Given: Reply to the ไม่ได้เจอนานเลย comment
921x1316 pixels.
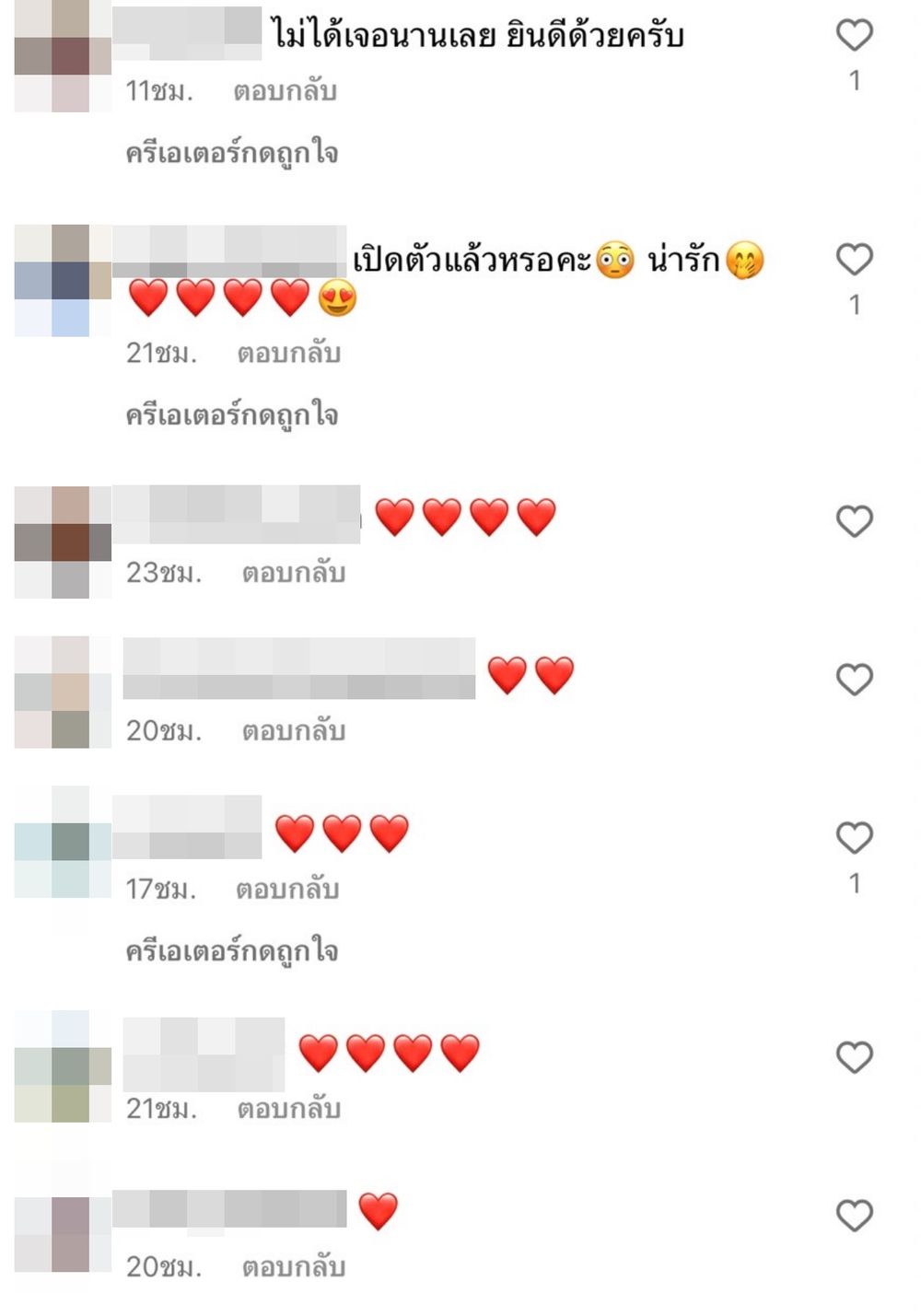Looking at the screenshot, I should 285,91.
